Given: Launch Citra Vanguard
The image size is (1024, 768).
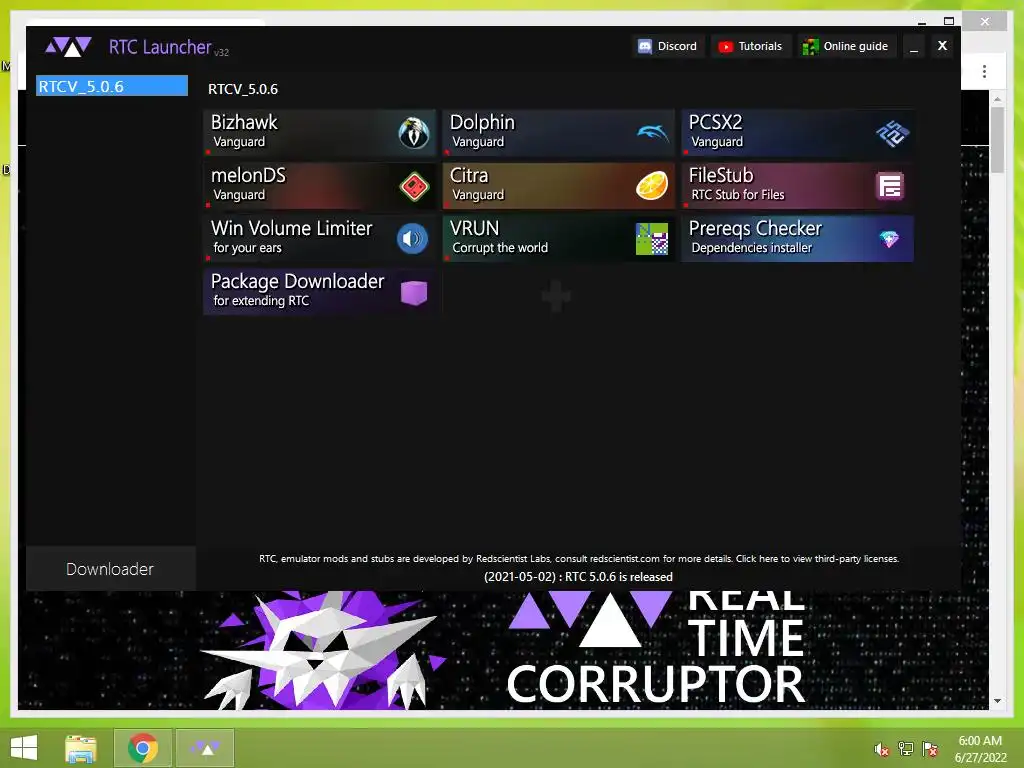Looking at the screenshot, I should pyautogui.click(x=558, y=185).
